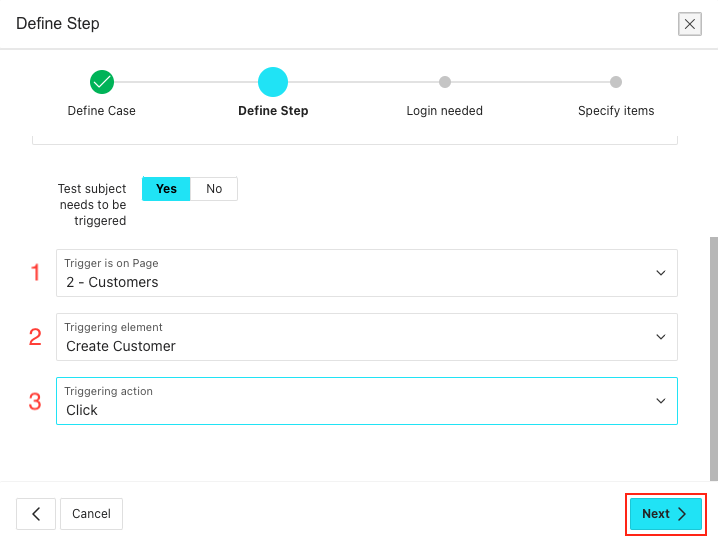The image size is (718, 546).
Task: Click the Specify items step dot
Action: coord(616,82)
